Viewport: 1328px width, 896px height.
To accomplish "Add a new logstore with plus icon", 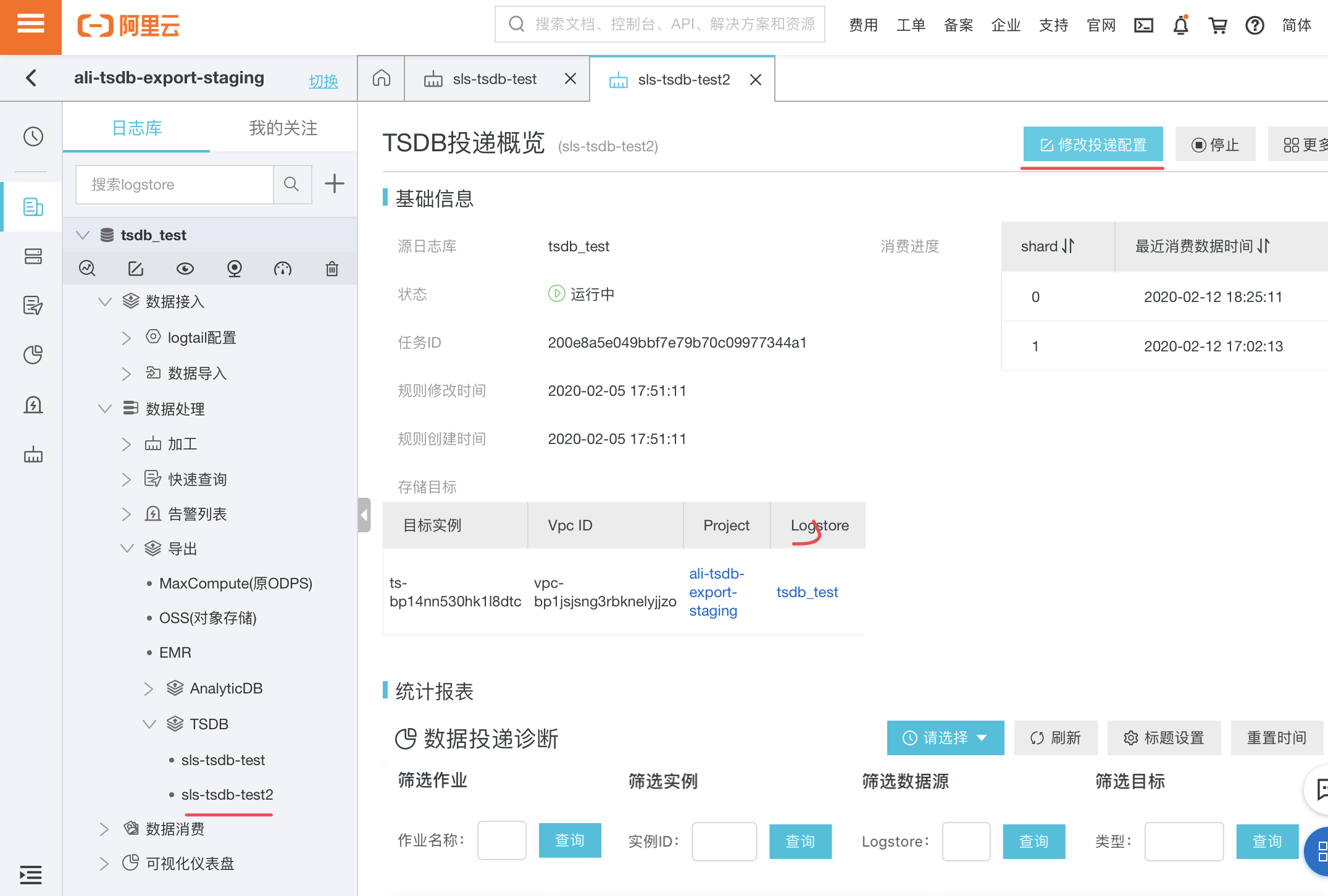I will click(x=334, y=183).
